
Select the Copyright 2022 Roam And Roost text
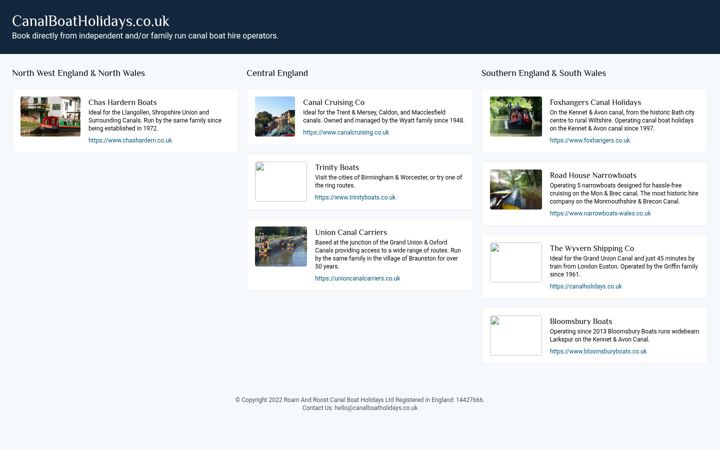pos(360,400)
